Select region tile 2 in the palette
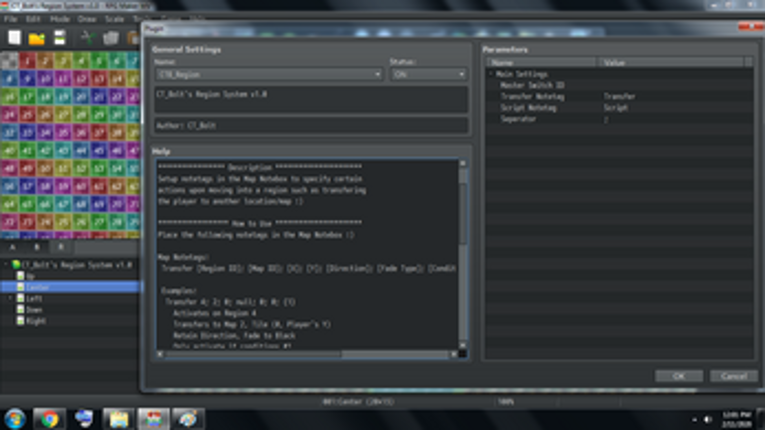The width and height of the screenshot is (765, 430). (45, 61)
